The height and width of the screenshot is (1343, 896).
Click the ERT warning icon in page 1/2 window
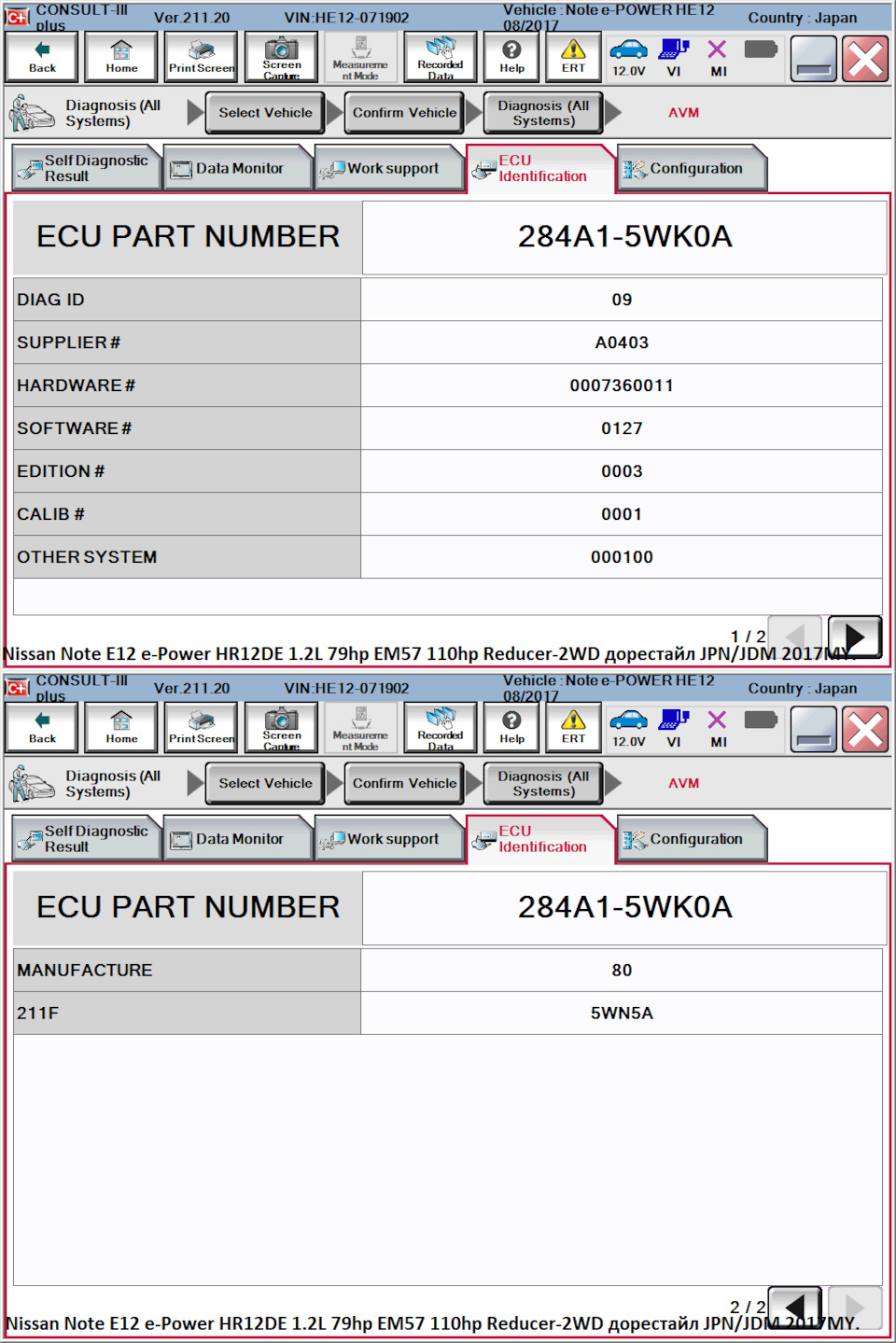573,57
